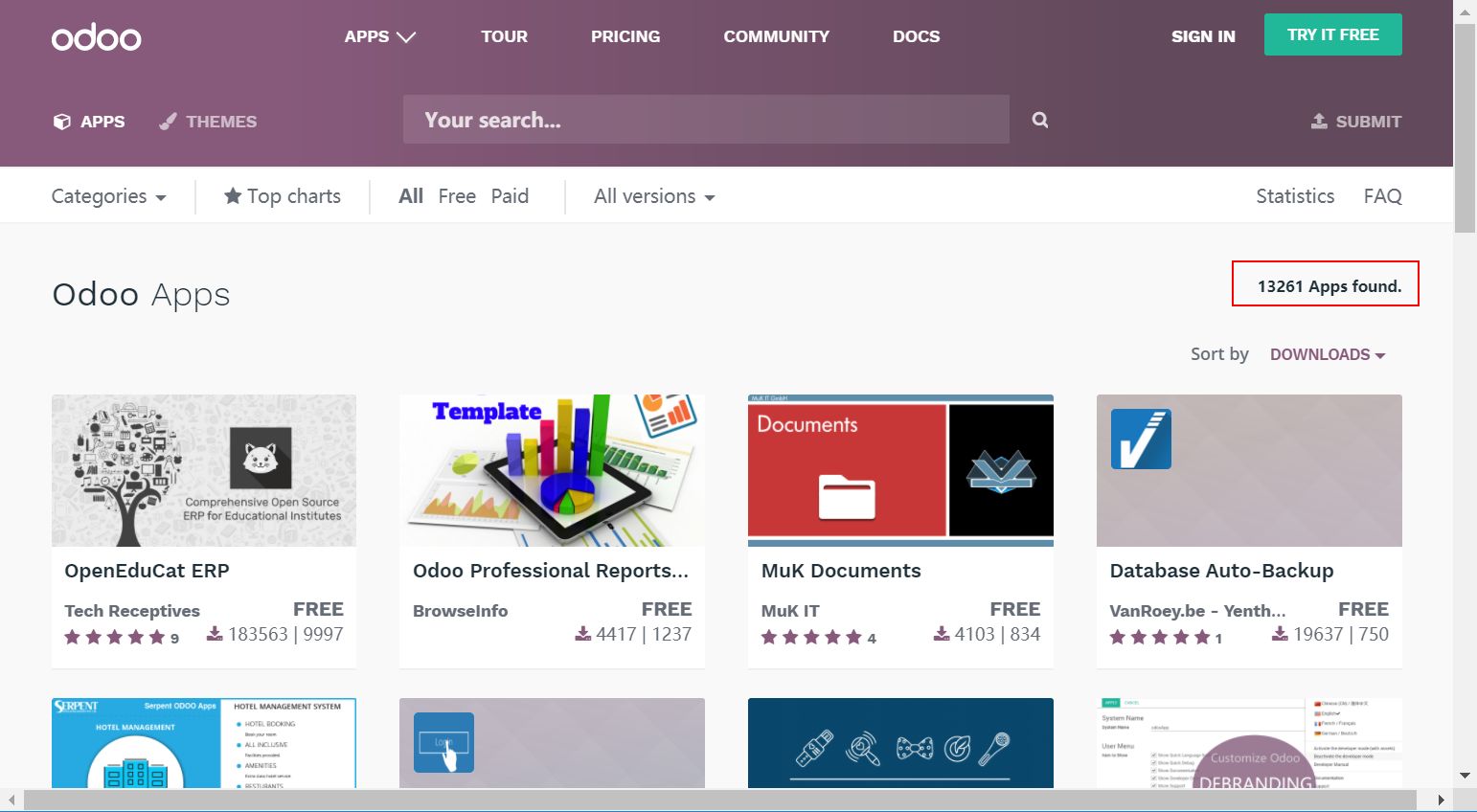Open the Serpent Hotel Management thumbnail

tap(204, 743)
